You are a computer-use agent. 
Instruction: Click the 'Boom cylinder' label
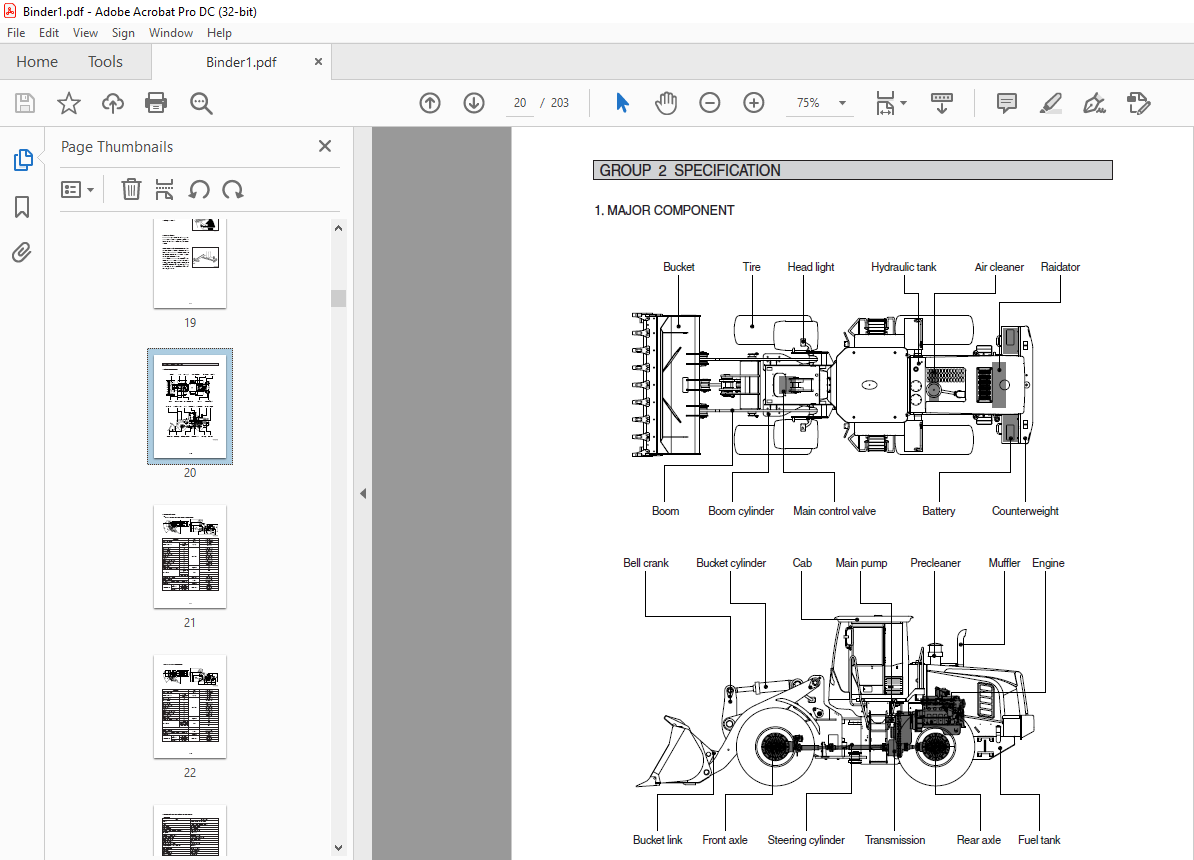[741, 511]
